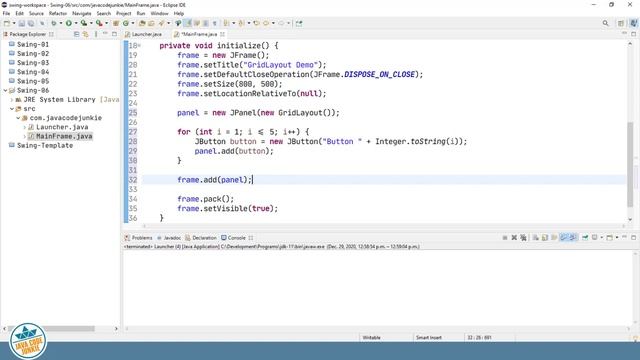Click the Clear Console icon
Image resolution: width=640 pixels, height=360 pixels.
pos(536,238)
